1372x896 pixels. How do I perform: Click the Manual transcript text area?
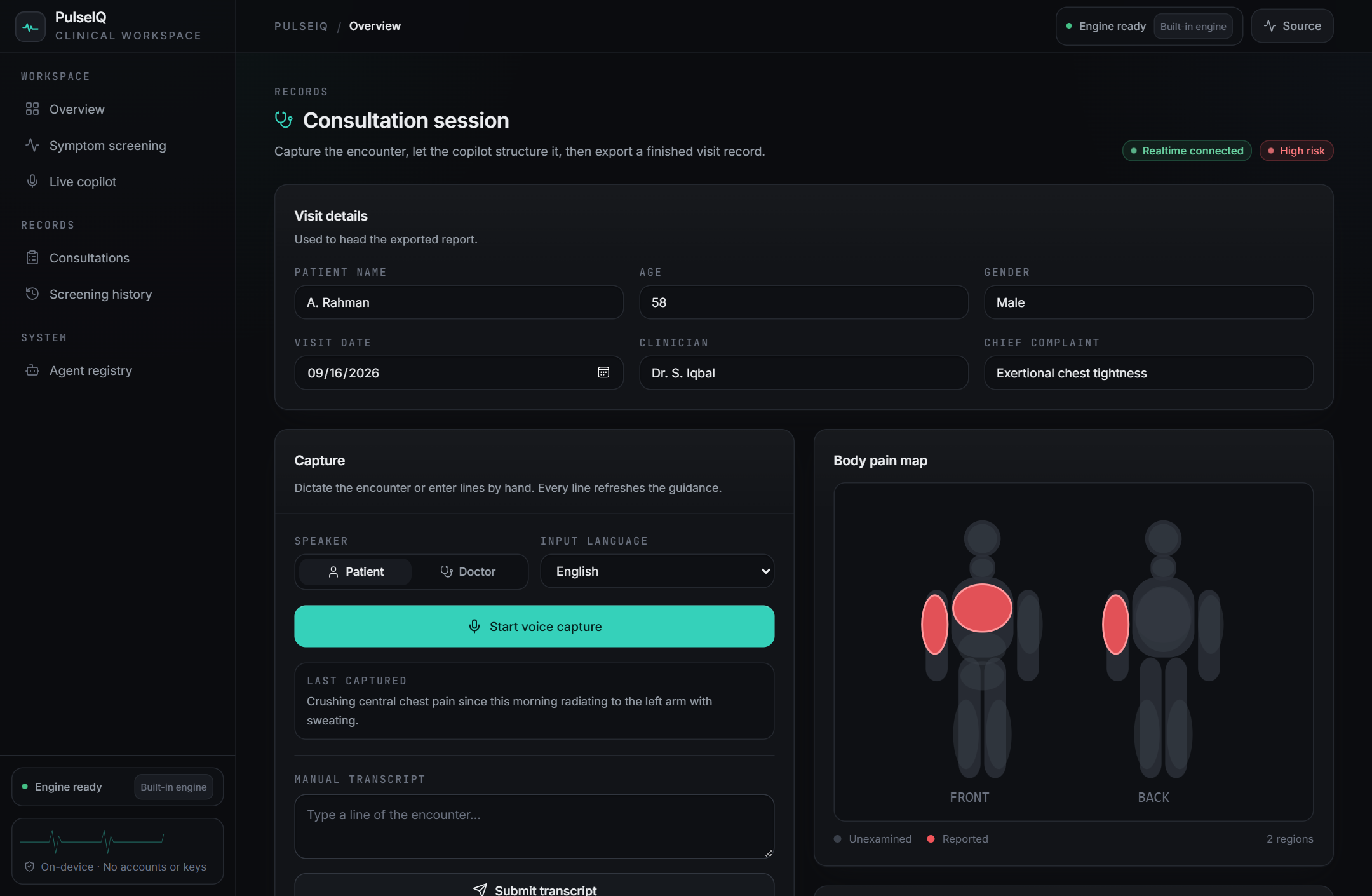[x=534, y=826]
